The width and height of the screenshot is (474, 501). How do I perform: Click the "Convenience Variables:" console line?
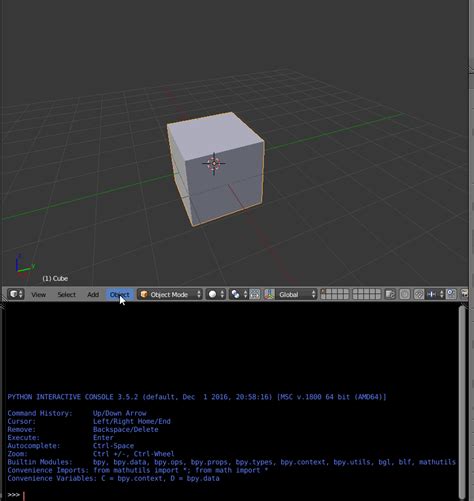click(x=113, y=478)
